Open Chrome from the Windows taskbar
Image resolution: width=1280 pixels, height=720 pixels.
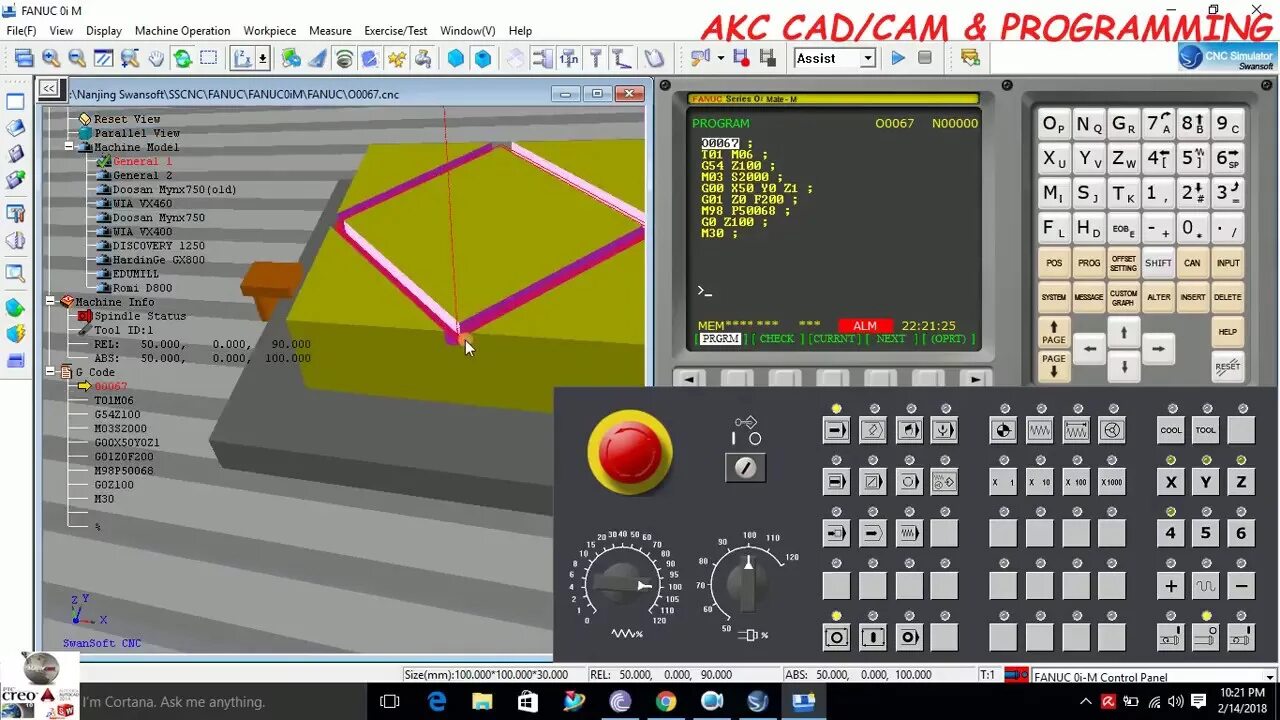[x=666, y=702]
